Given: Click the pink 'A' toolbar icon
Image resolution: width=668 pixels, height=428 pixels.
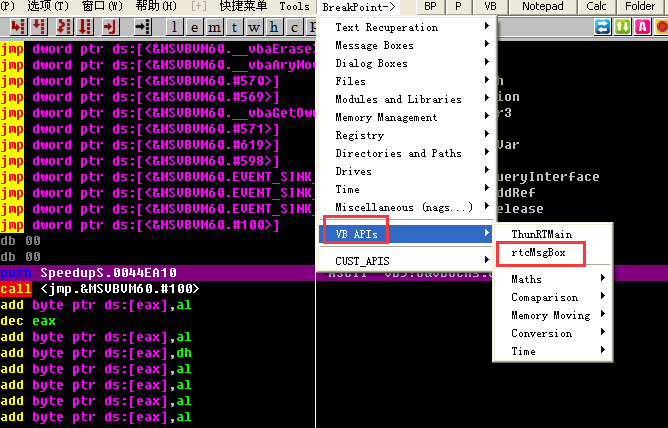Looking at the screenshot, I should click(642, 27).
